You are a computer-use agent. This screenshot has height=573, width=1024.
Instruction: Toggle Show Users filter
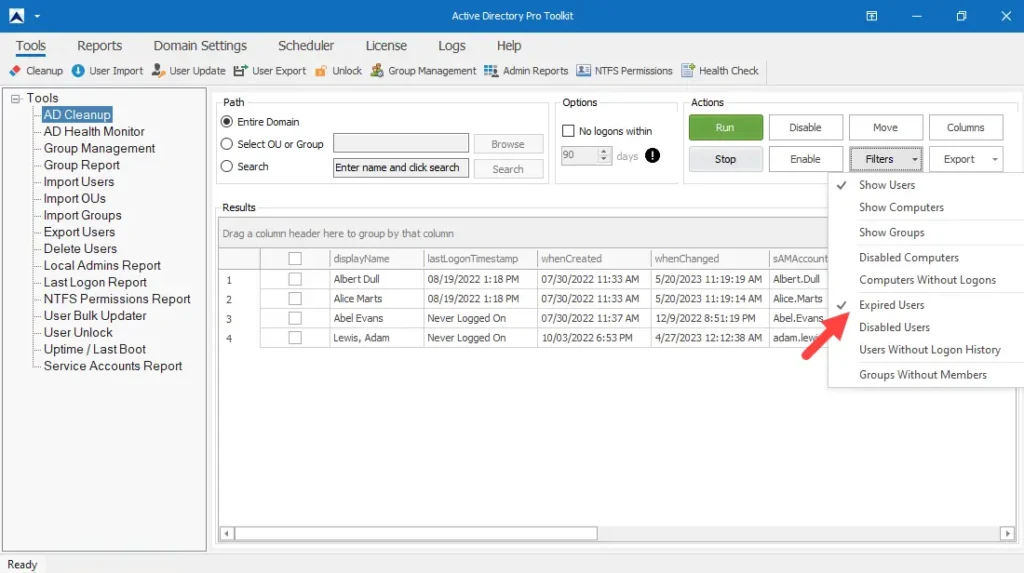click(925, 185)
